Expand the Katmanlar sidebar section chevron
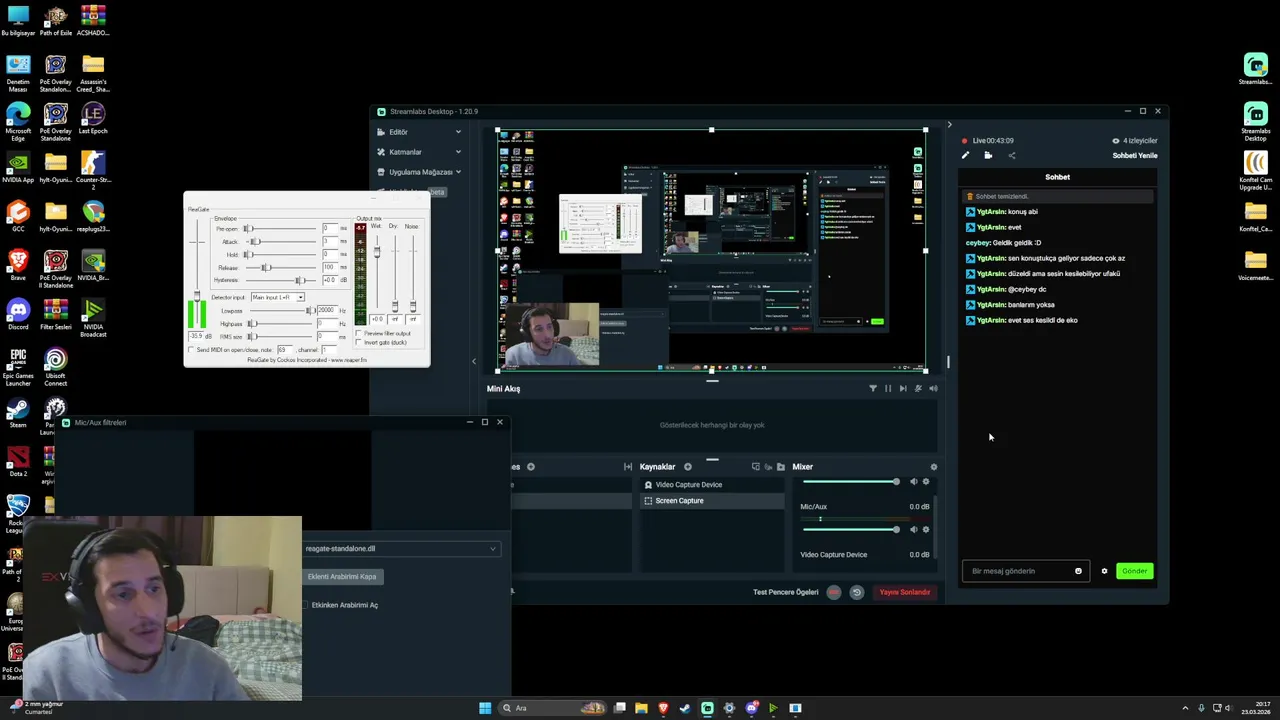The image size is (1280, 720). (458, 152)
